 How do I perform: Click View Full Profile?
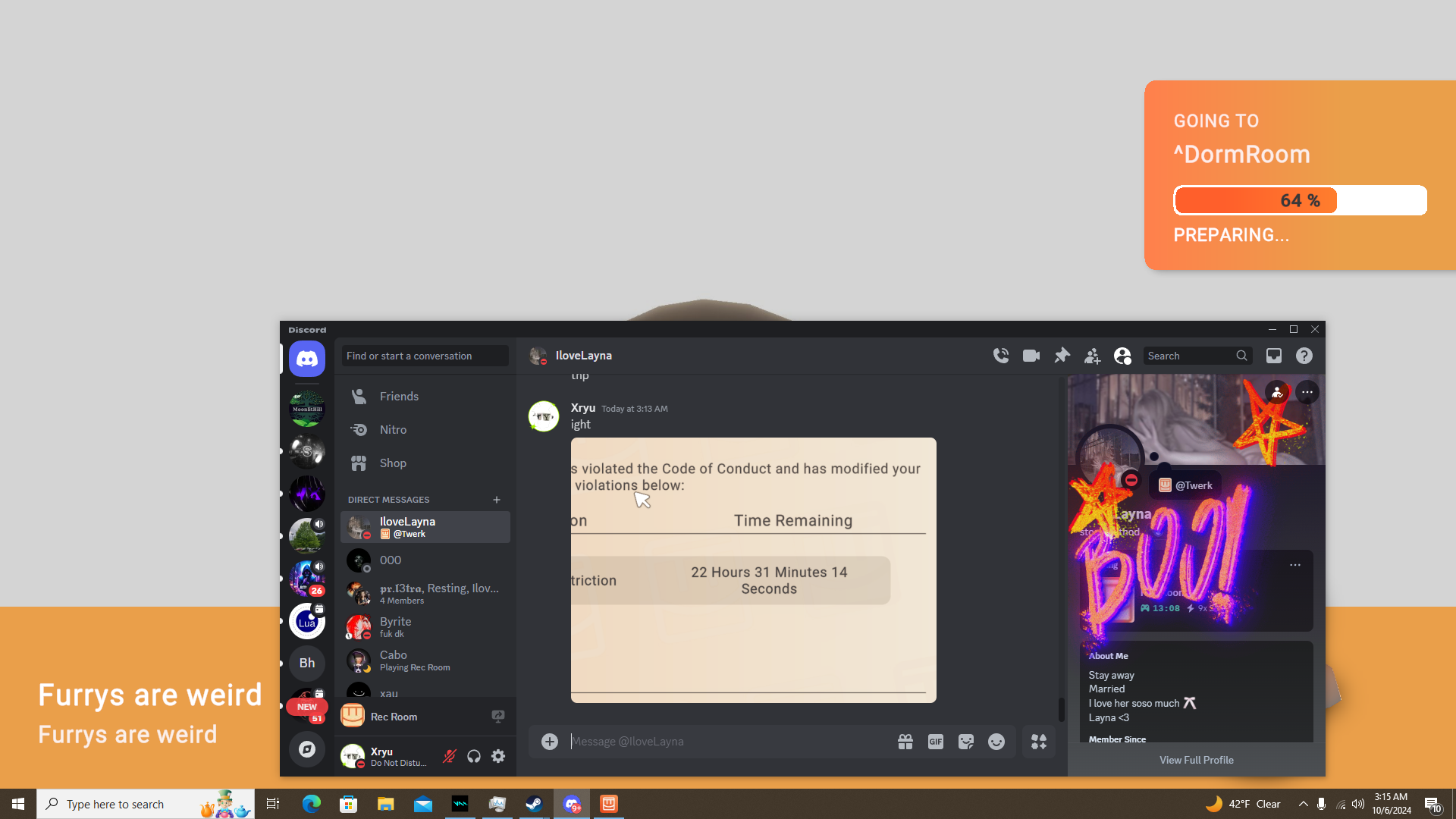[1196, 760]
